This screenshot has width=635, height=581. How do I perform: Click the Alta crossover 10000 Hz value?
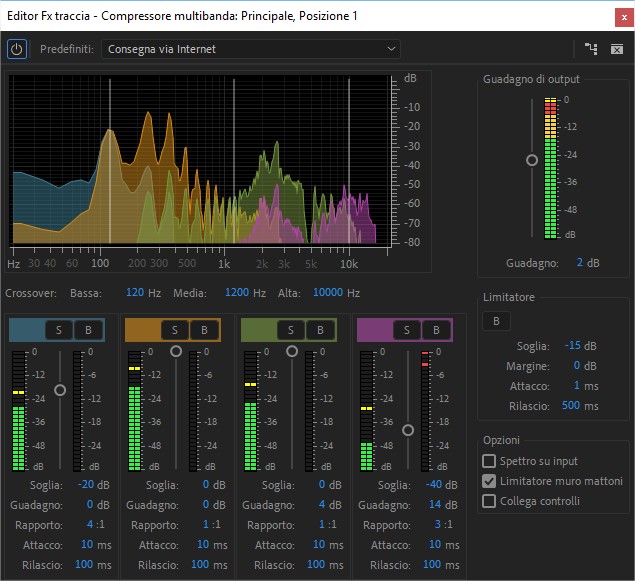tap(328, 293)
